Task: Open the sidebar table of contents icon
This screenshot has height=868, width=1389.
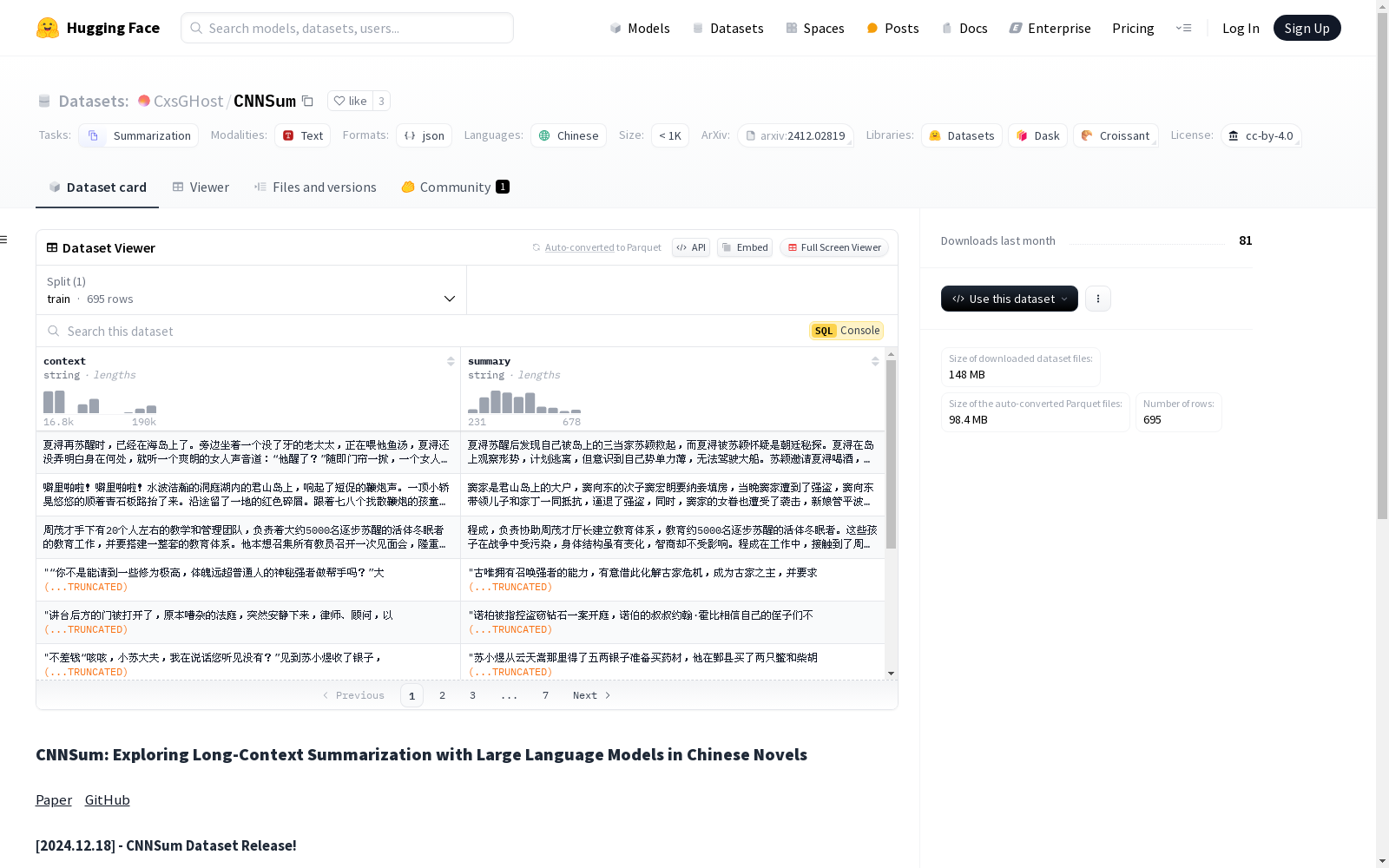Action: pos(4,240)
